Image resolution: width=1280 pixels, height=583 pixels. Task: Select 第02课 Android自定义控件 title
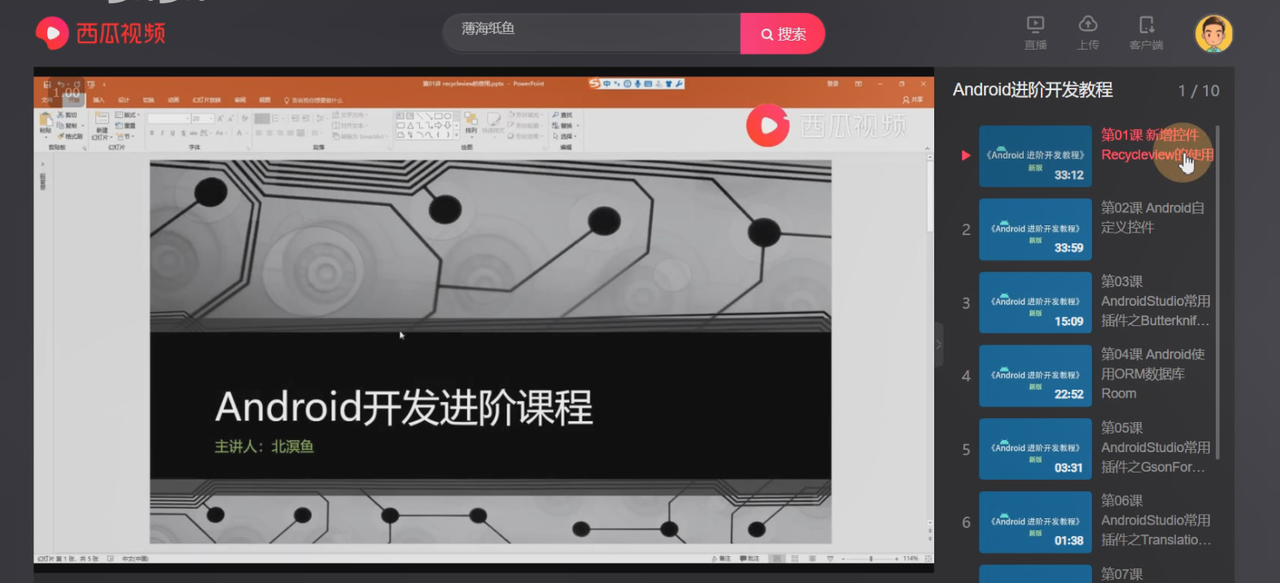1153,217
